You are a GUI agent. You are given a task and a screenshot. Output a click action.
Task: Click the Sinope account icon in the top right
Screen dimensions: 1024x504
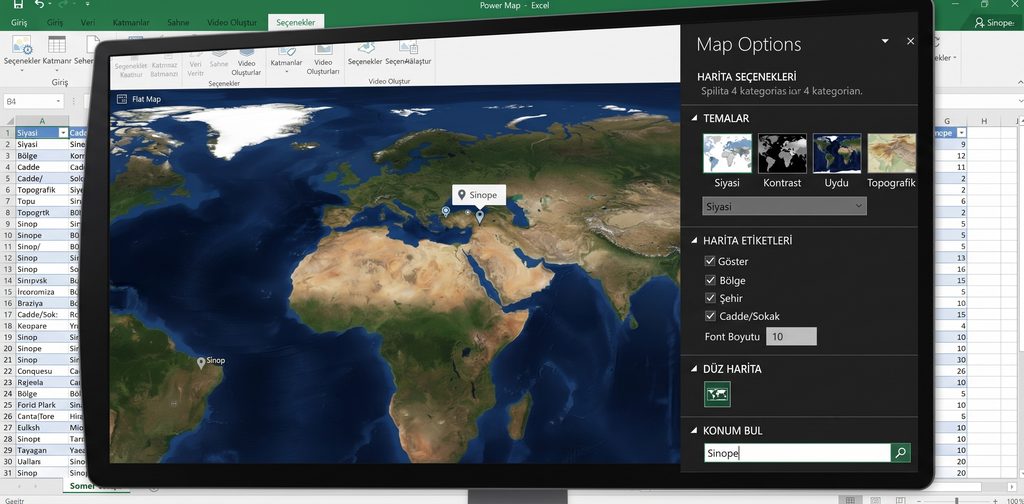(979, 22)
